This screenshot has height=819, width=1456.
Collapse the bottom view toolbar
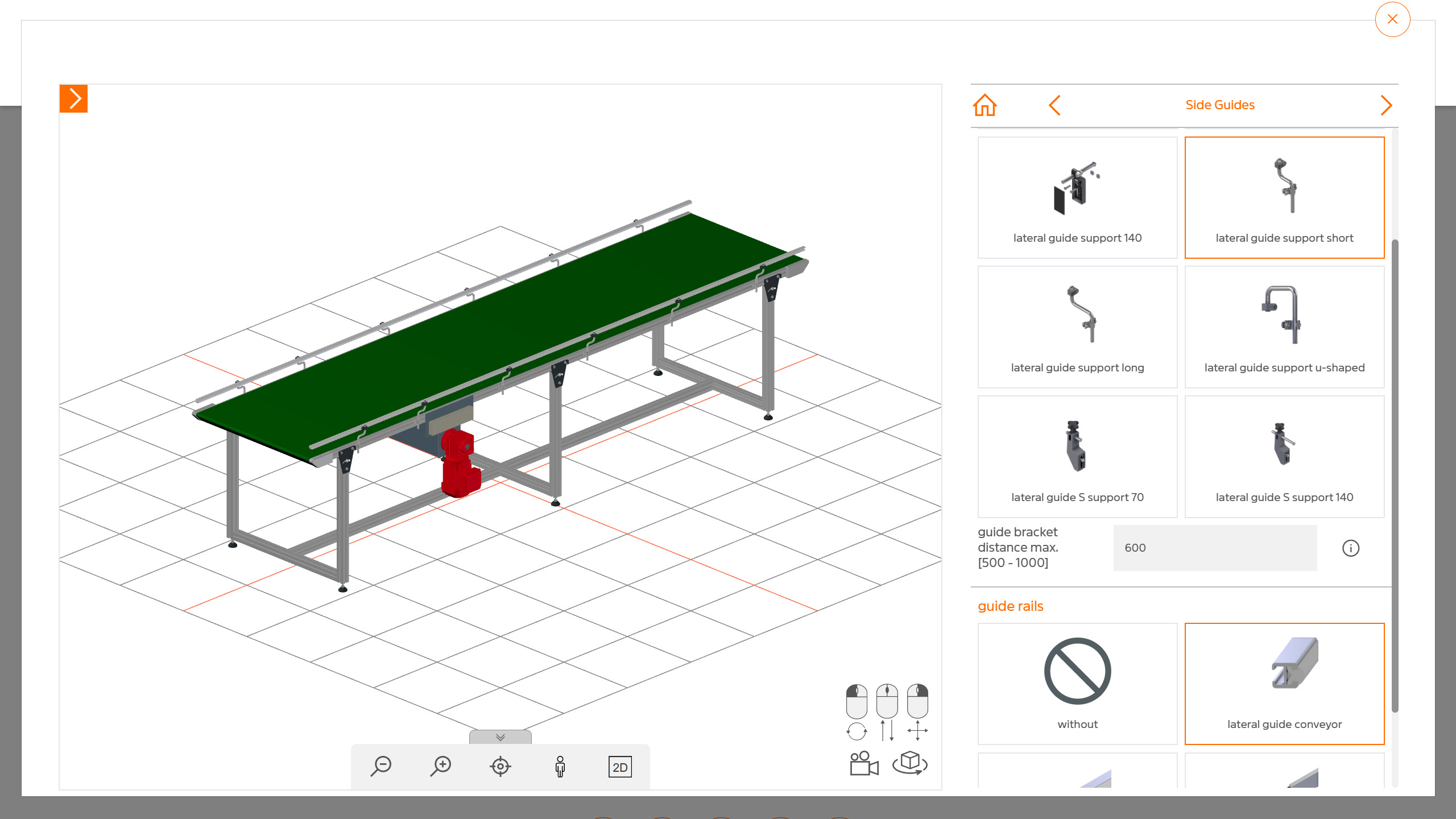tap(500, 737)
